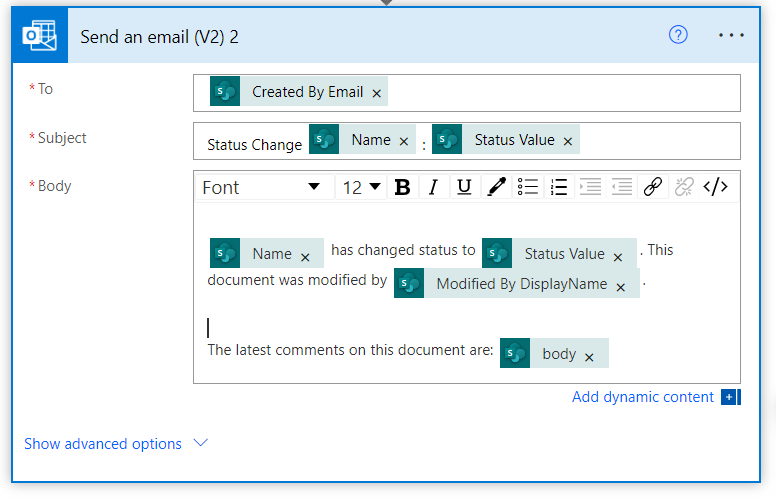Viewport: 776px width, 500px height.
Task: Click the SharePoint icon on Modified By DisplayName token
Action: point(409,283)
